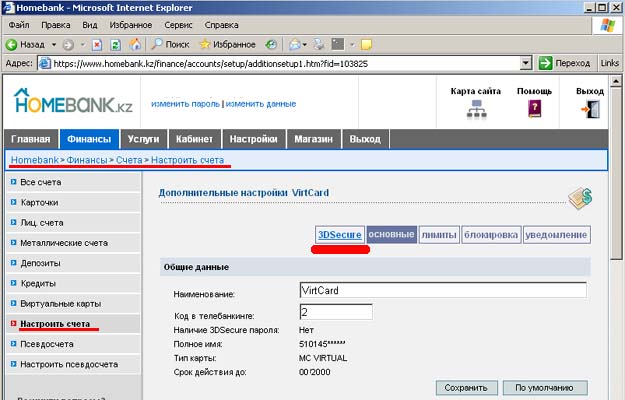
Task: Refresh the page using toolbar icon
Action: (116, 45)
